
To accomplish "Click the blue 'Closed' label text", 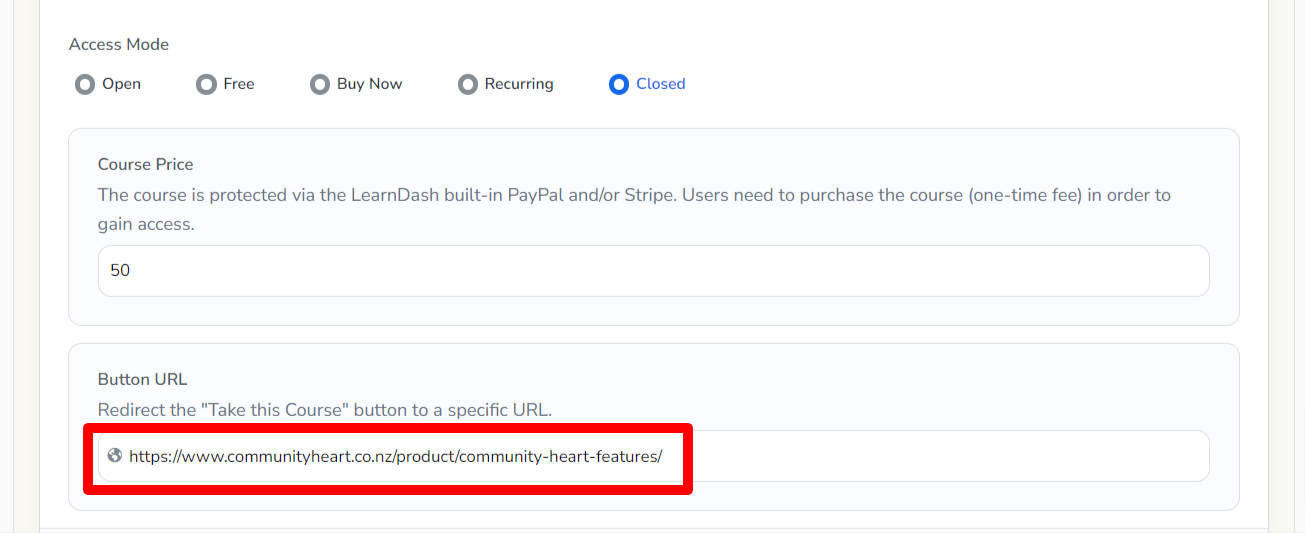I will tap(661, 84).
